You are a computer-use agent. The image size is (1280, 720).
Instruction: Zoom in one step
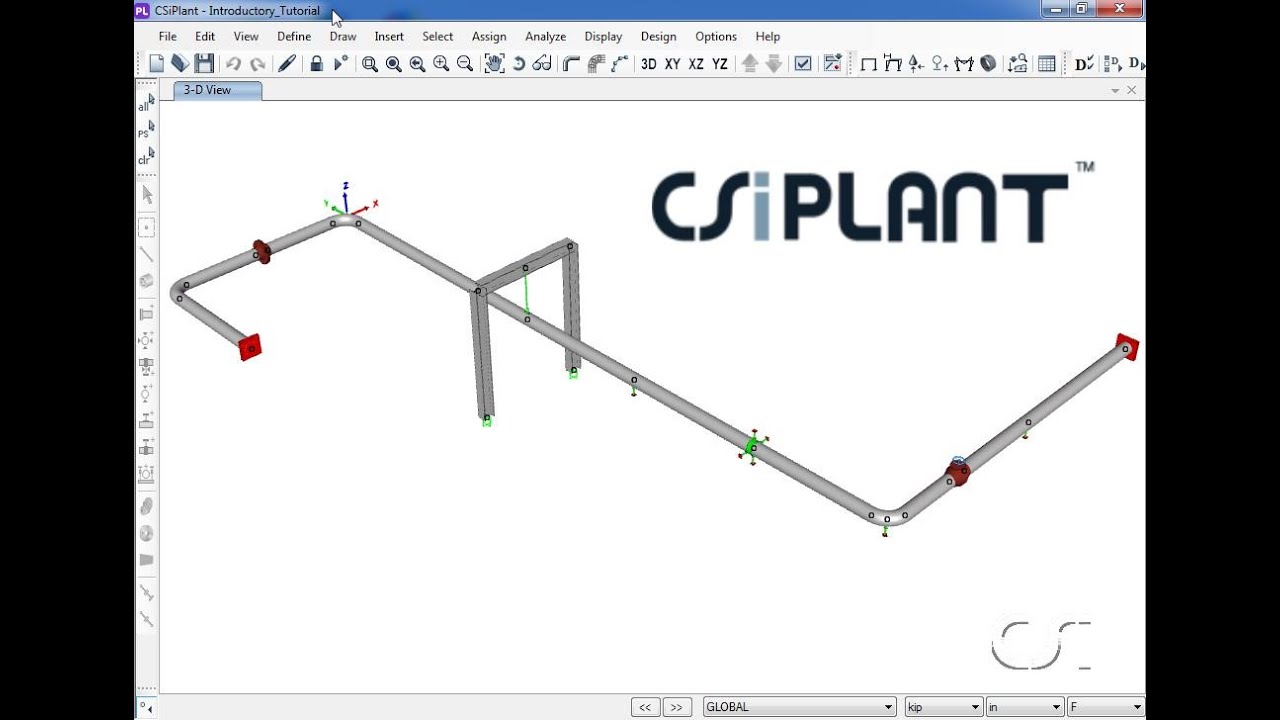click(441, 64)
